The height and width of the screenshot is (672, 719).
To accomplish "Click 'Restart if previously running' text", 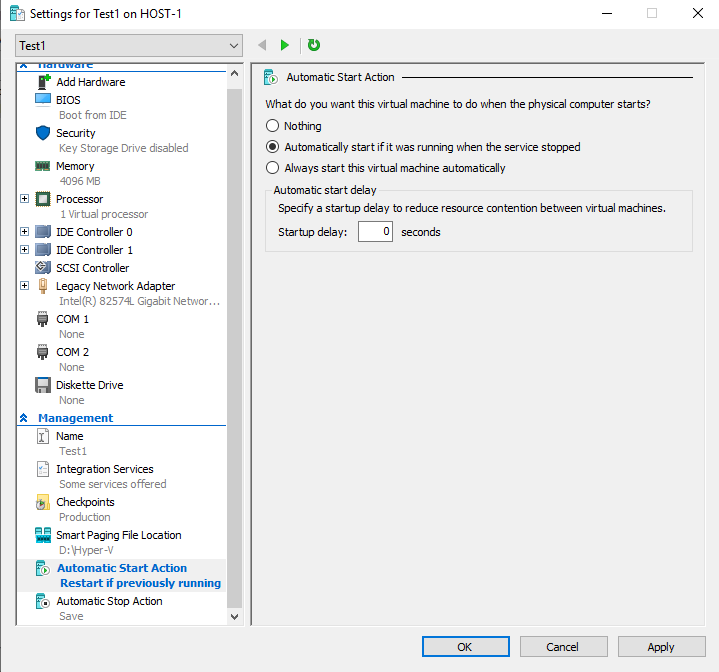I will pyautogui.click(x=141, y=583).
